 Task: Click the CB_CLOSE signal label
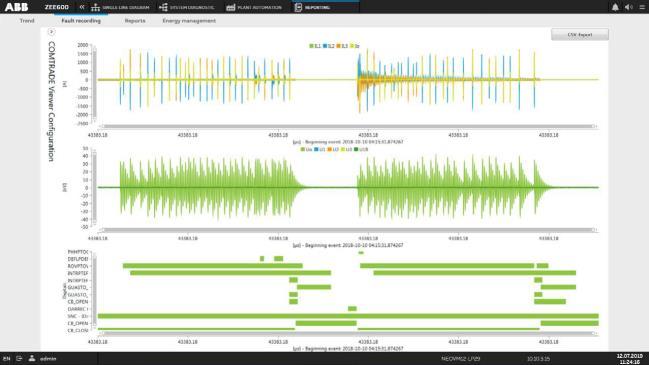coord(78,331)
